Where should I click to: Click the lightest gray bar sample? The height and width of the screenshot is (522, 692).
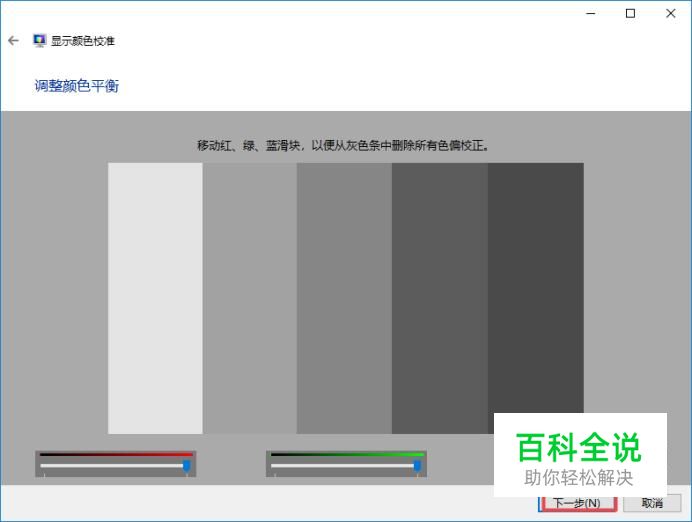pos(155,298)
